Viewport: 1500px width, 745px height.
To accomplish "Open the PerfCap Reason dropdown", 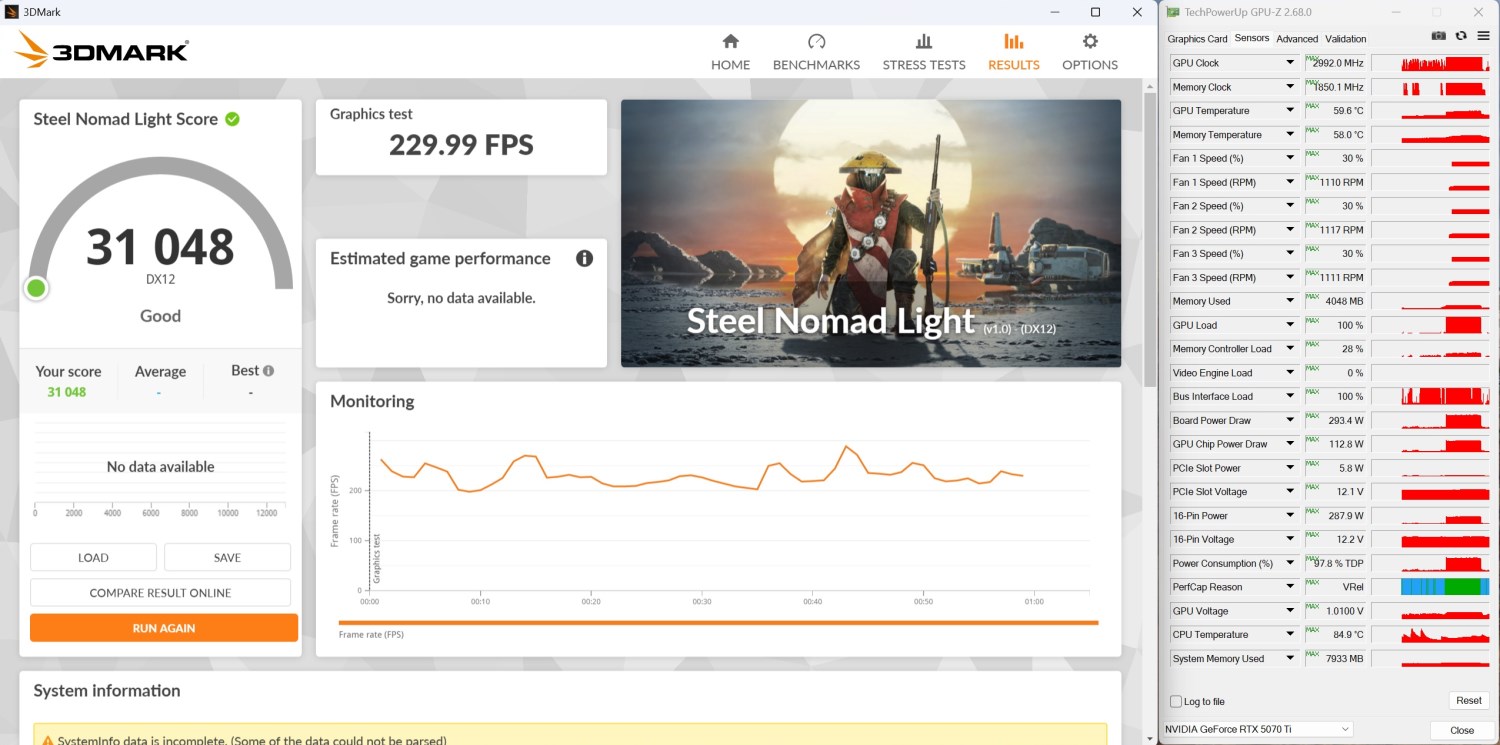I will coord(1290,587).
